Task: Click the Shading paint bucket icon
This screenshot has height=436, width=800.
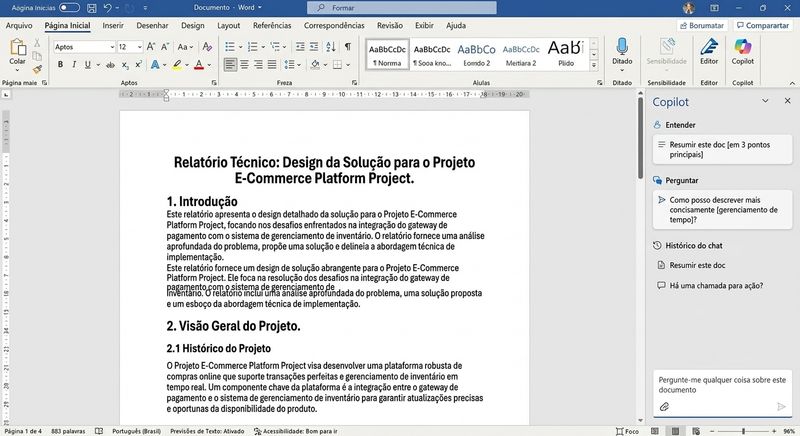Action: pyautogui.click(x=315, y=65)
